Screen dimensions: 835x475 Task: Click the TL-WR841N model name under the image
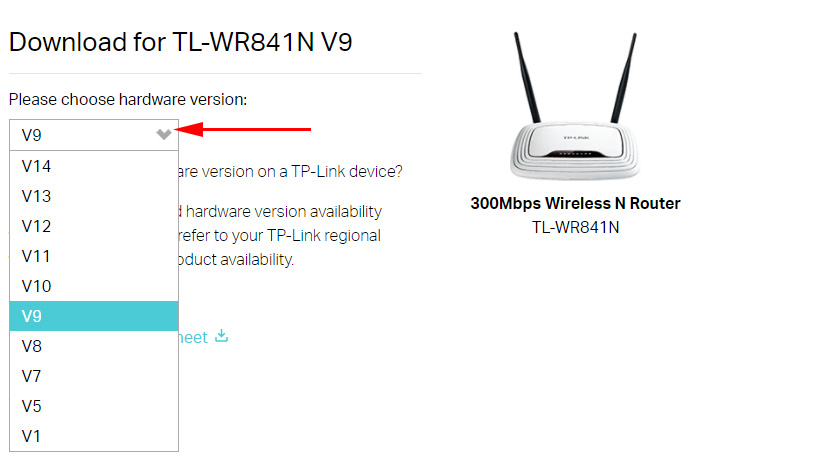coord(576,227)
